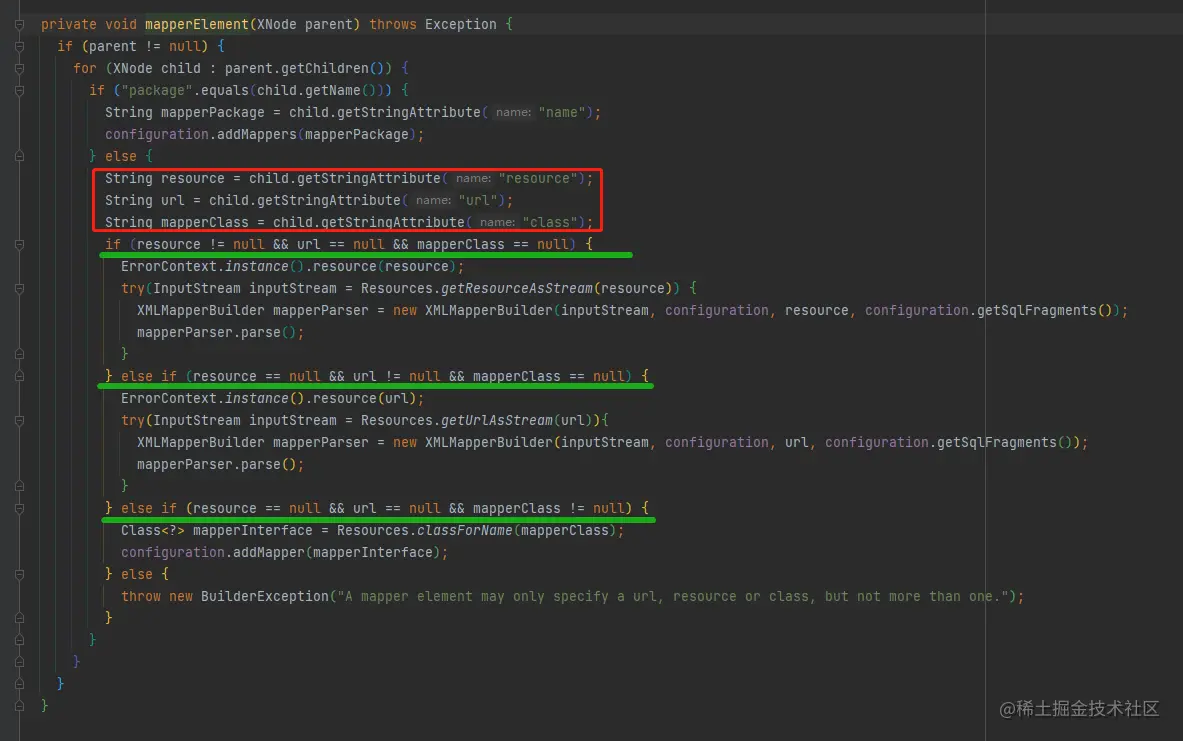
Task: Fold the else block containing throw statement
Action: tap(19, 574)
